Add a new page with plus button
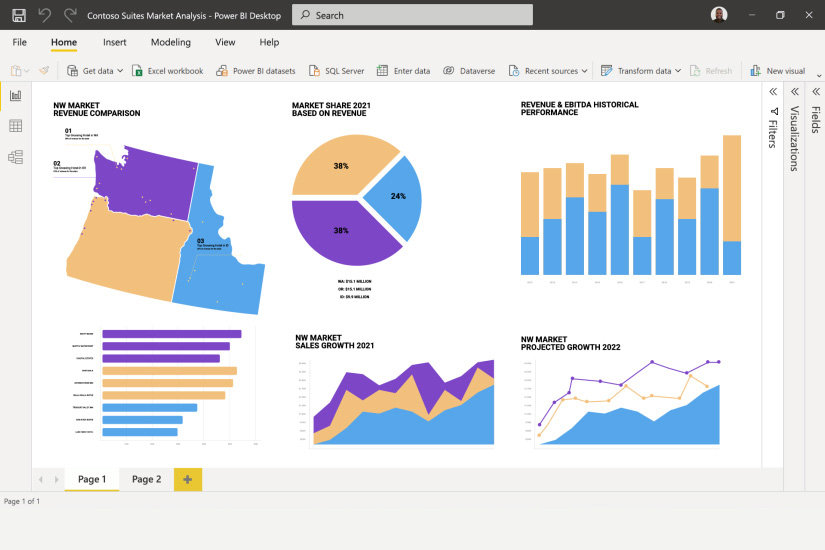 tap(188, 479)
